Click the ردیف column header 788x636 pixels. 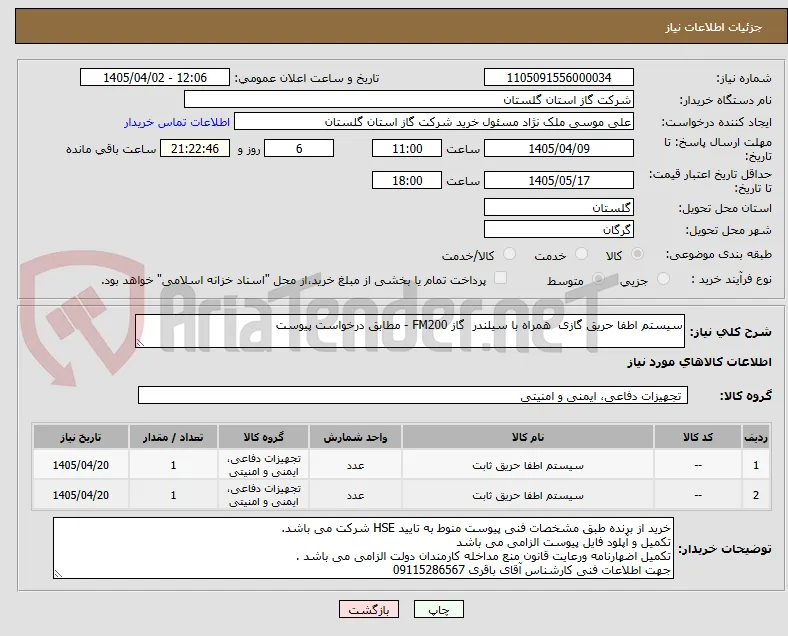pyautogui.click(x=755, y=437)
